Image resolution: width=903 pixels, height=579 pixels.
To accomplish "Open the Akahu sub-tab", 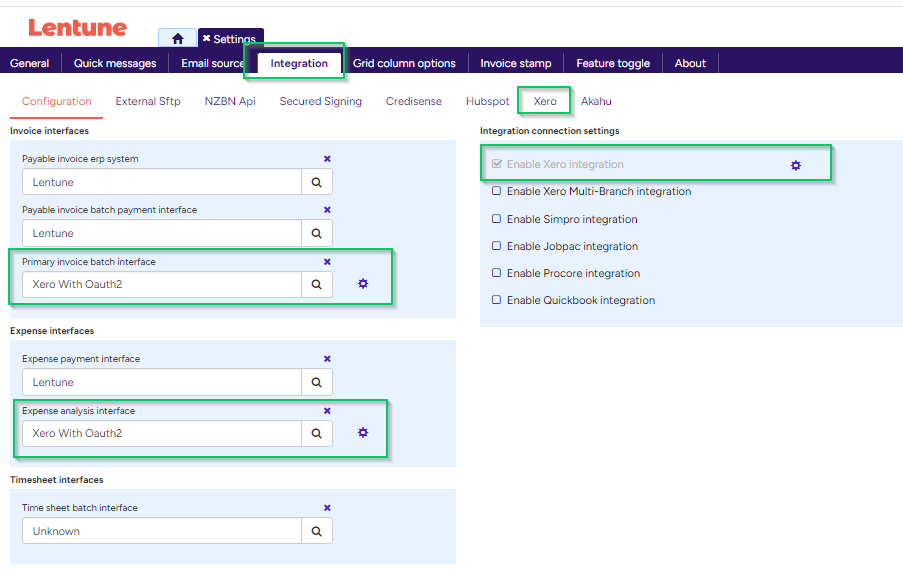I will pyautogui.click(x=596, y=101).
